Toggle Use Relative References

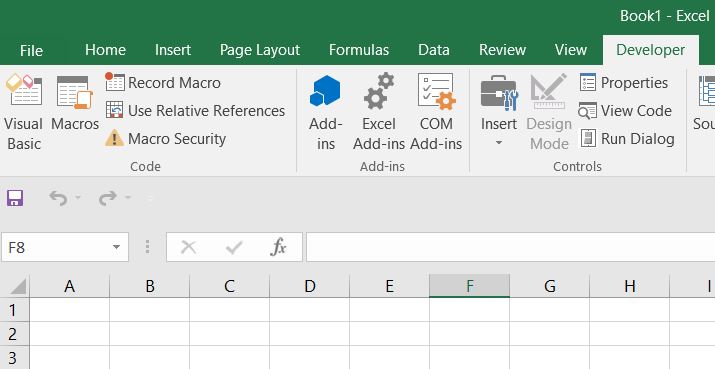click(x=195, y=110)
